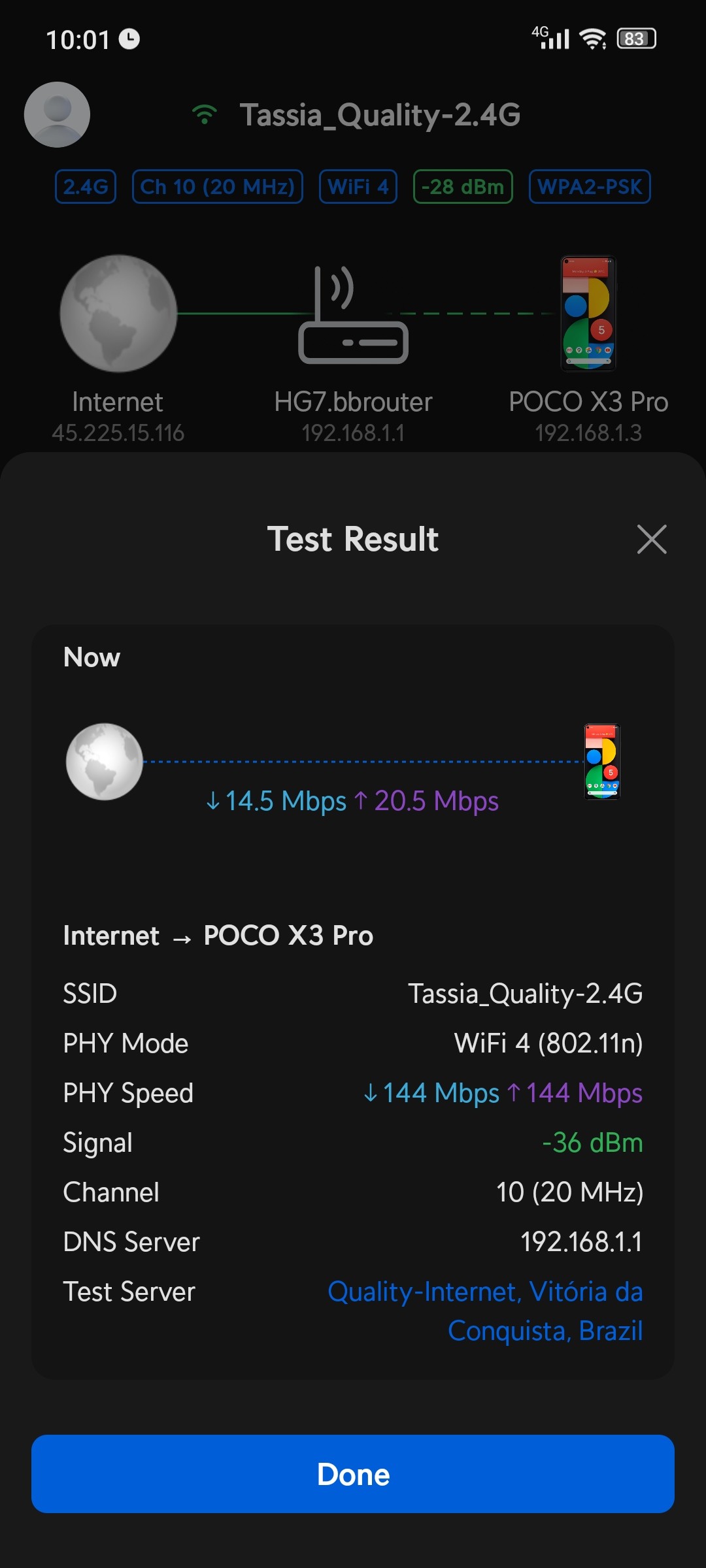Screen dimensions: 706x1568
Task: Tap the Internet globe icon in topology
Action: coord(118,314)
